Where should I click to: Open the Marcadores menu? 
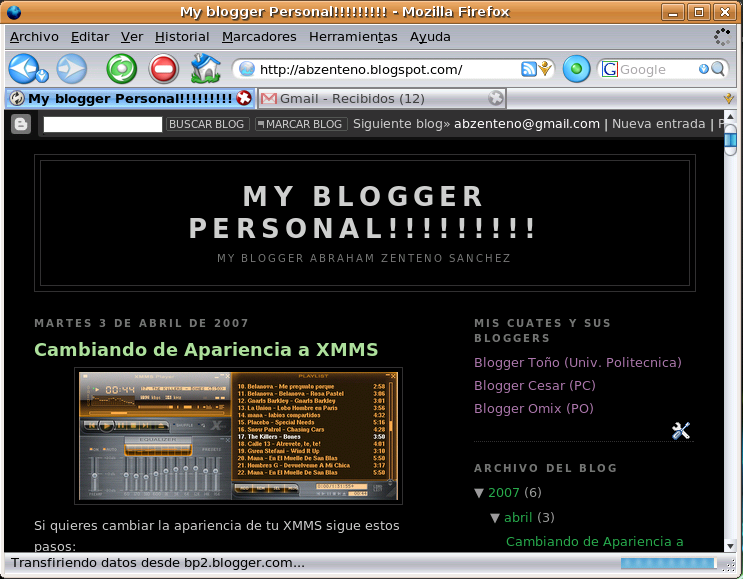pos(259,36)
